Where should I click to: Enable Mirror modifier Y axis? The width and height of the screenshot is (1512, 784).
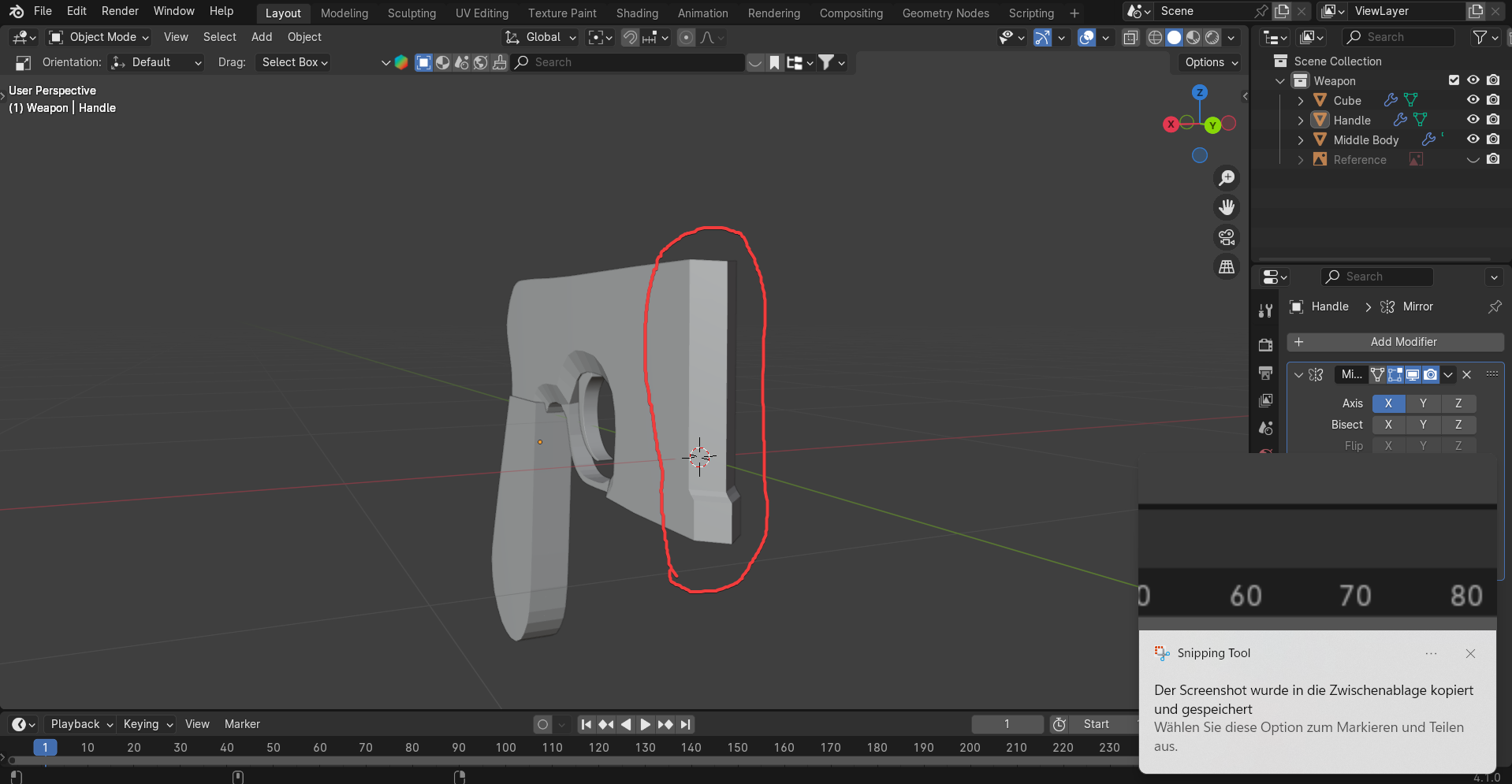pyautogui.click(x=1423, y=403)
